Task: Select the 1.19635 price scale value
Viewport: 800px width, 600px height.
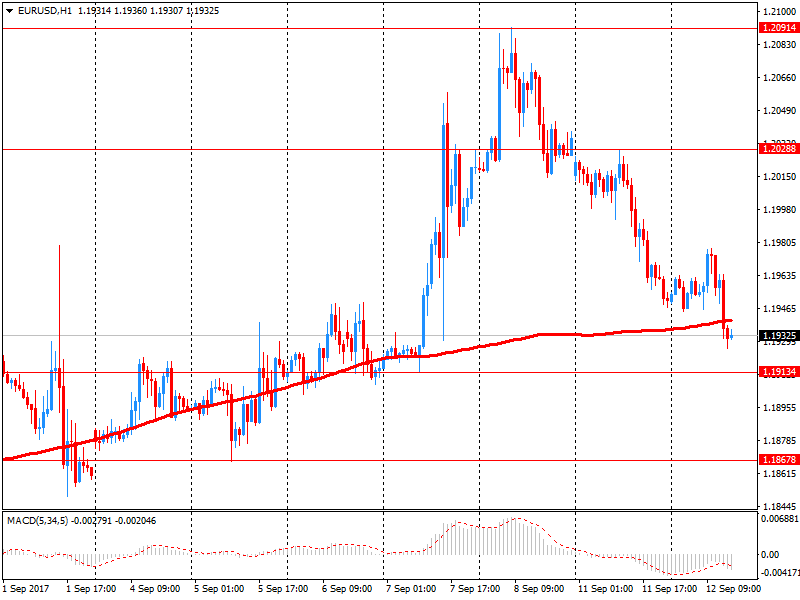Action: pyautogui.click(x=779, y=276)
